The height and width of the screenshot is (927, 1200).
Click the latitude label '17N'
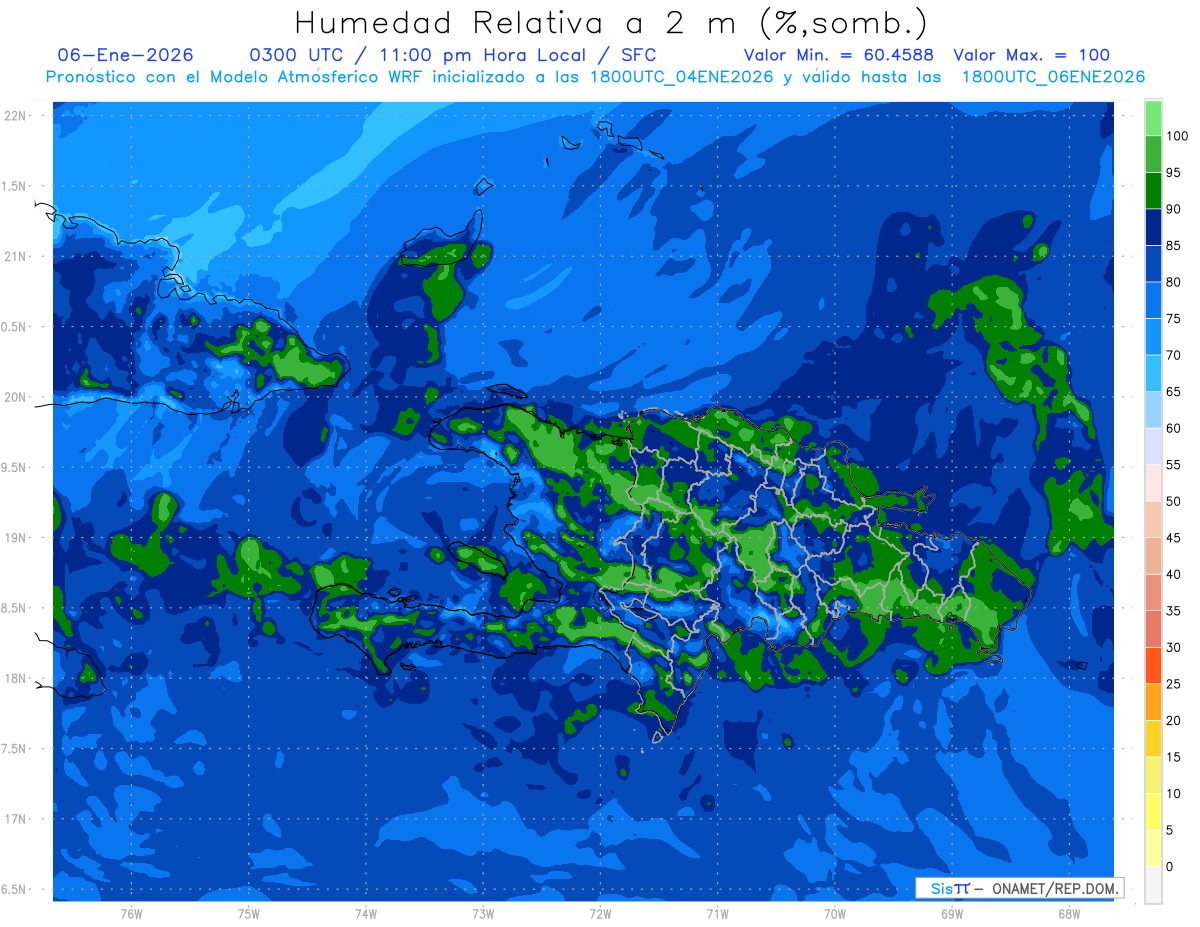coord(14,819)
